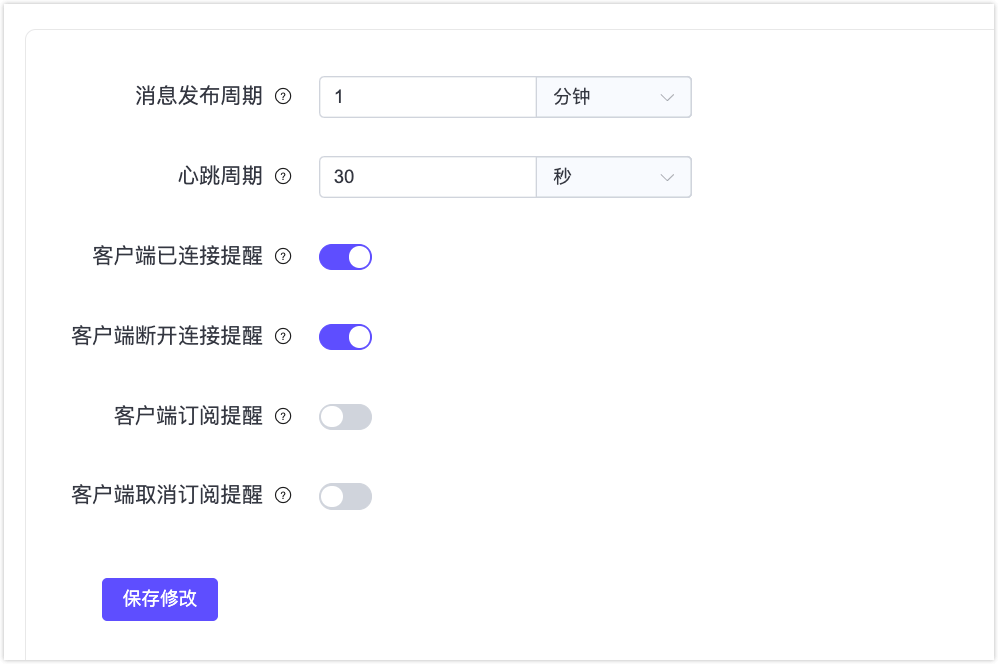The width and height of the screenshot is (998, 664).
Task: Click question mark next to 客户端断开连接提醒
Action: click(284, 337)
